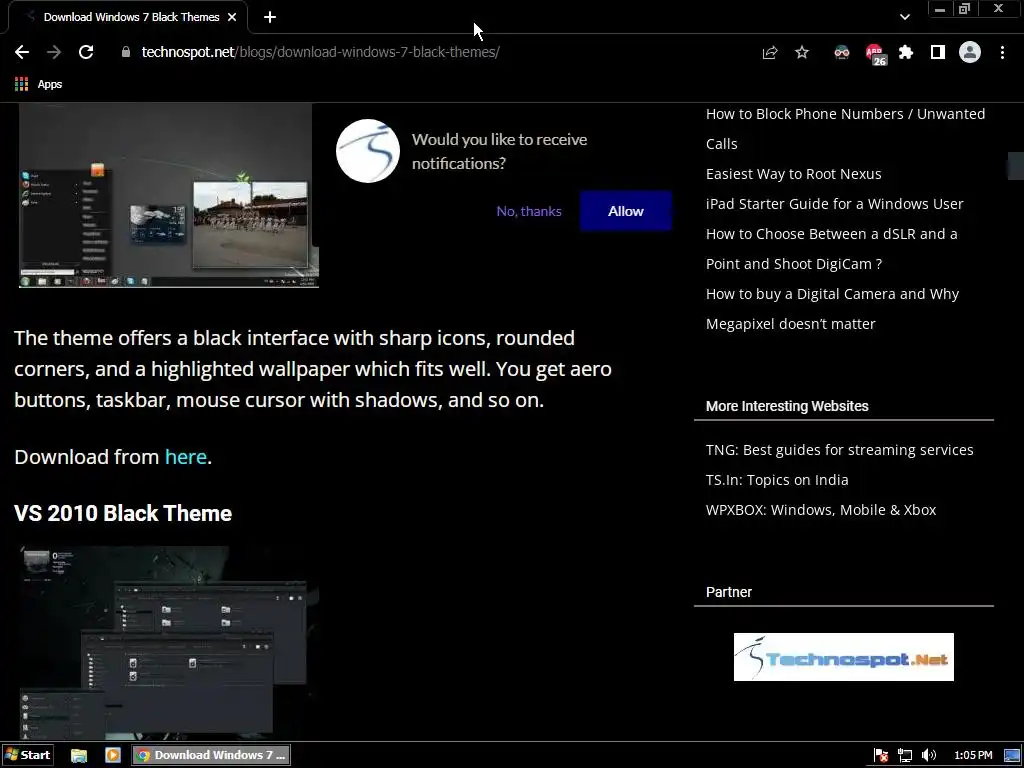Share this page icon
This screenshot has height=768, width=1024.
tap(770, 53)
